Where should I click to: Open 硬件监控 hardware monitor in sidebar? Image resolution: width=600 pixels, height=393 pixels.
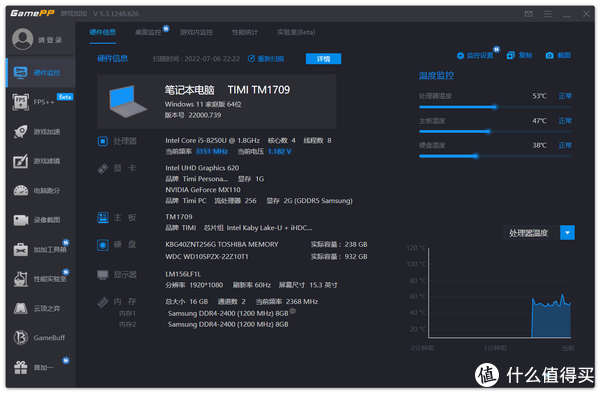point(41,72)
